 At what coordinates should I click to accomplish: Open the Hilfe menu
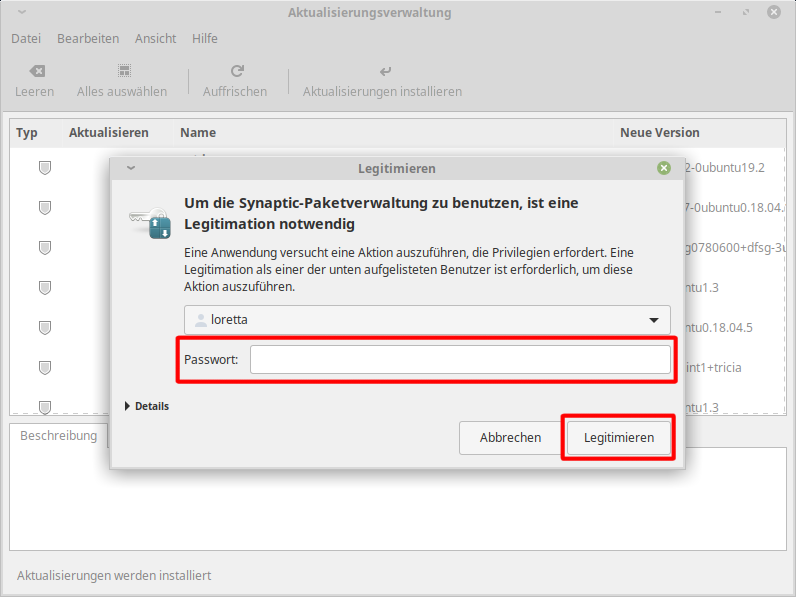coord(205,38)
